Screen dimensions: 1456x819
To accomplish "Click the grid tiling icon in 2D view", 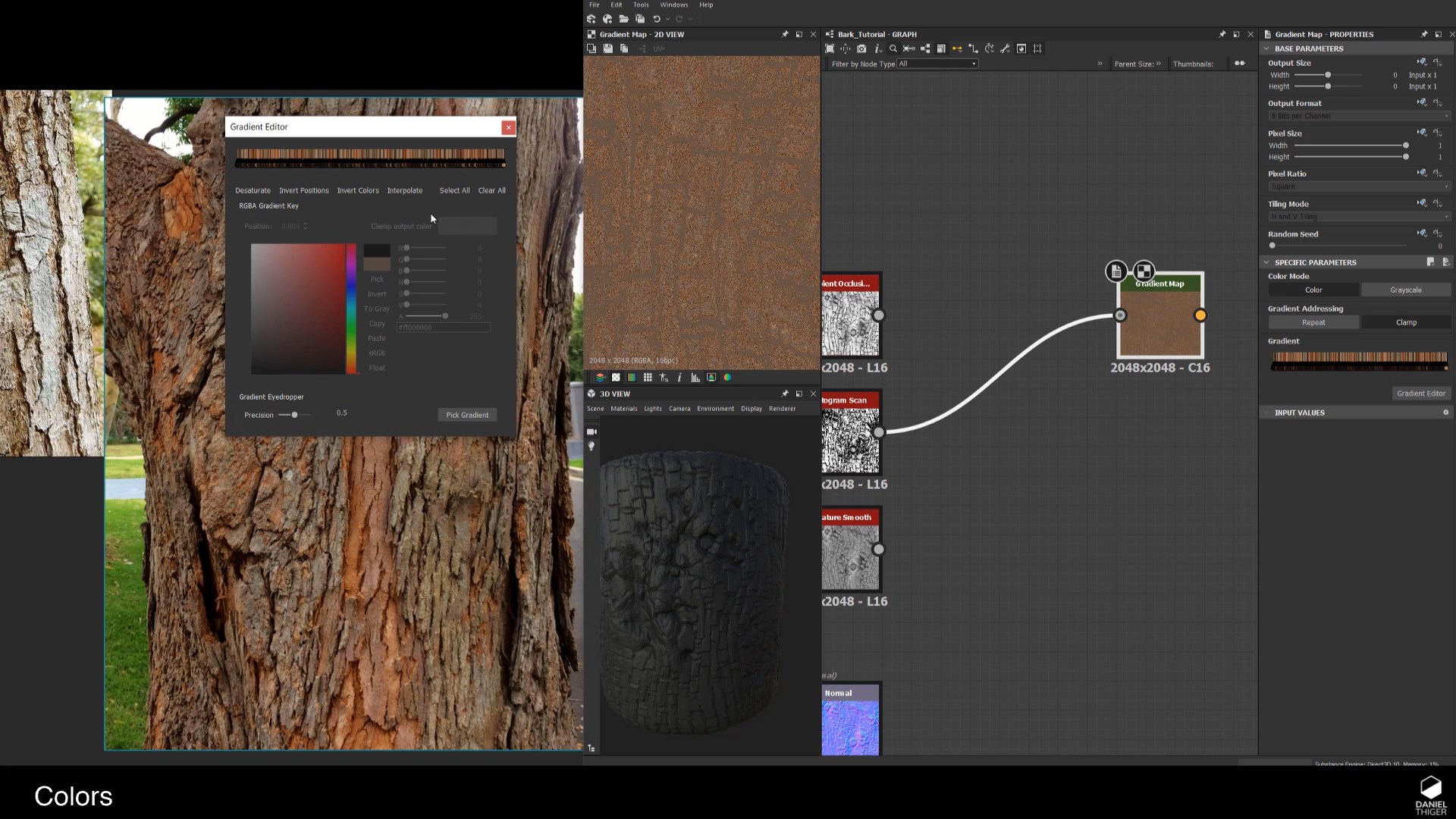I will coord(648,377).
